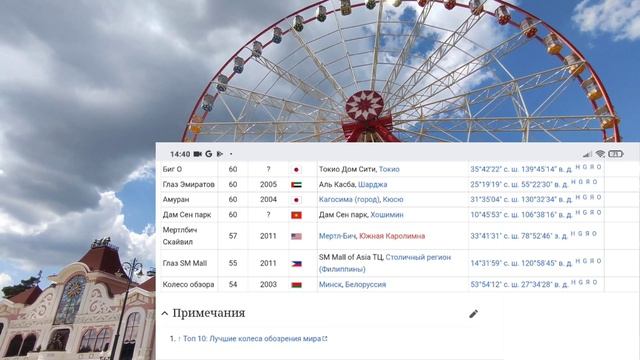Select the Глаз Эмиратов name cell
Screen dimensions: 640x360
(189, 184)
